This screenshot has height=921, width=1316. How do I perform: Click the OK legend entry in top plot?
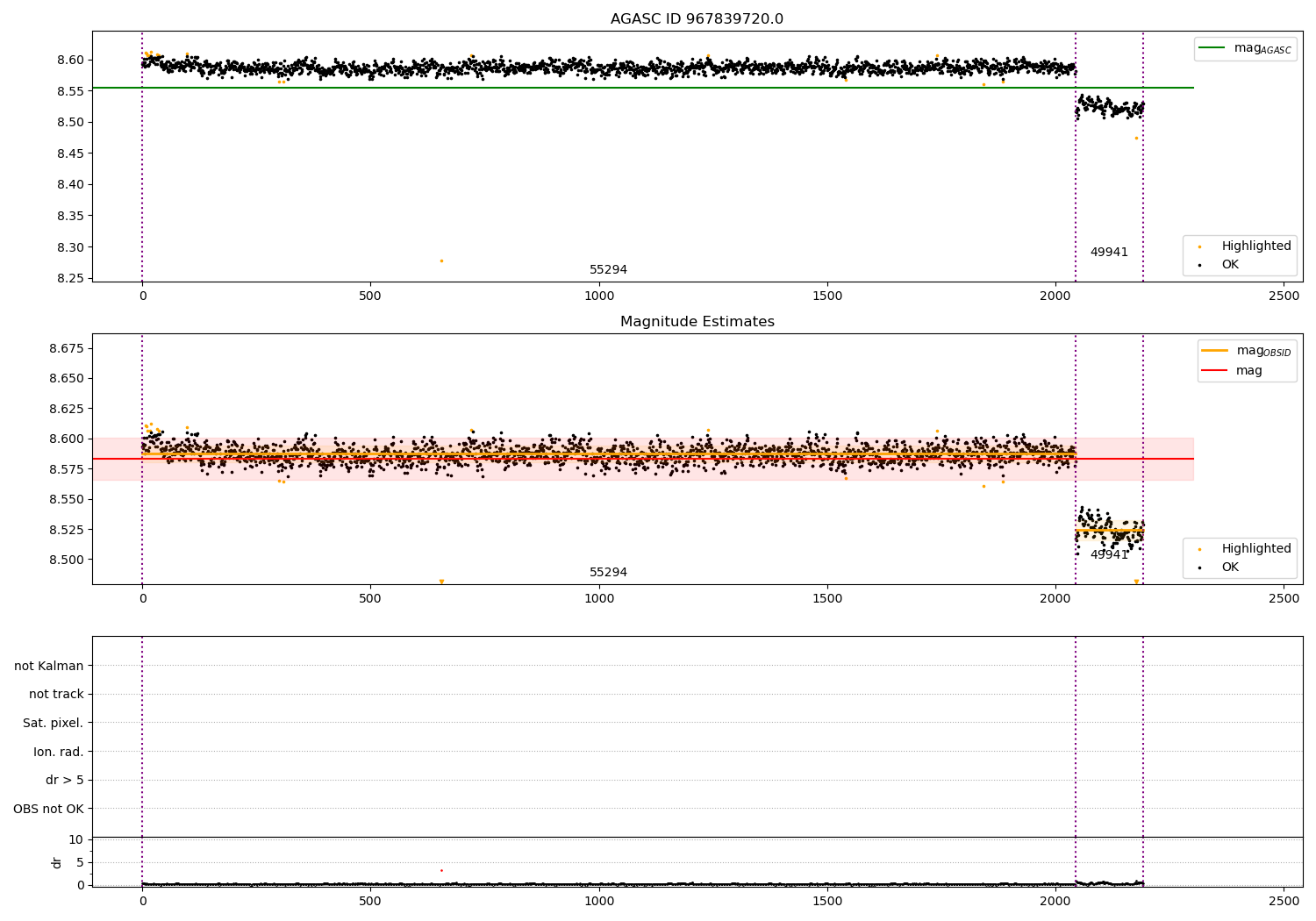1219,264
